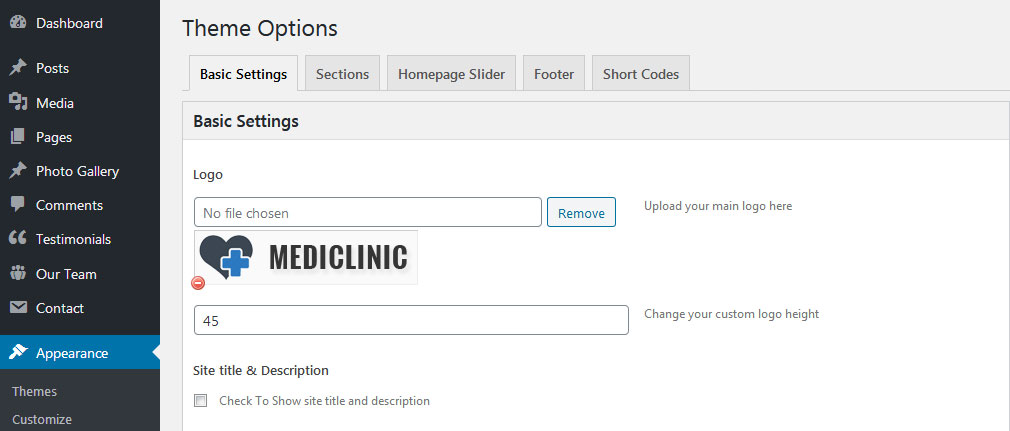Click the Remove logo button
This screenshot has height=431, width=1010.
tap(581, 213)
